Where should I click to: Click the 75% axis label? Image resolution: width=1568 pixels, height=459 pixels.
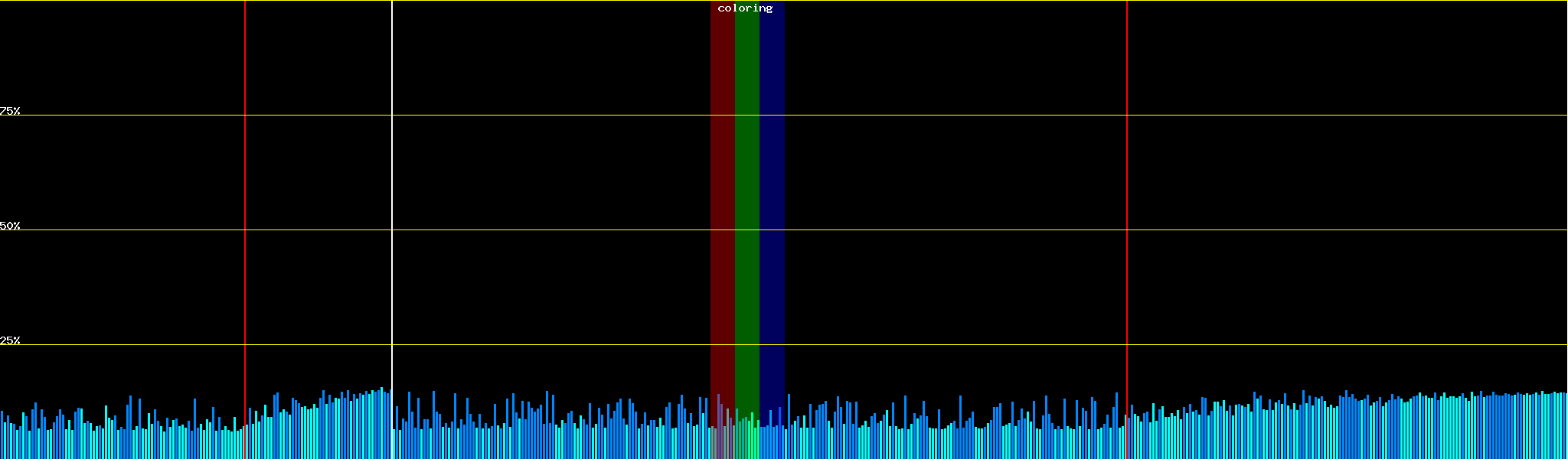coord(10,111)
